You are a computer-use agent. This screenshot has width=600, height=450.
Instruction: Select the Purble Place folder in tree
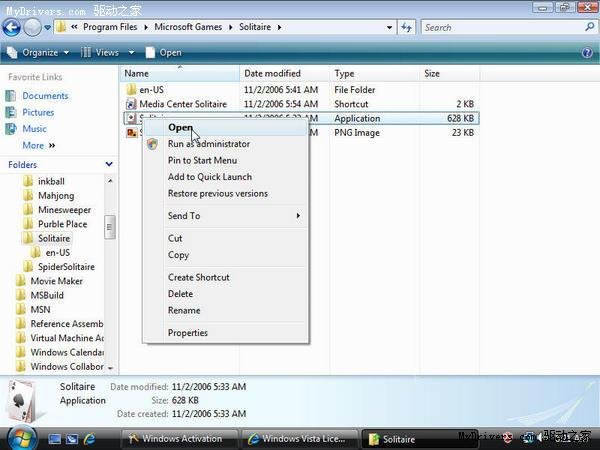pyautogui.click(x=55, y=224)
